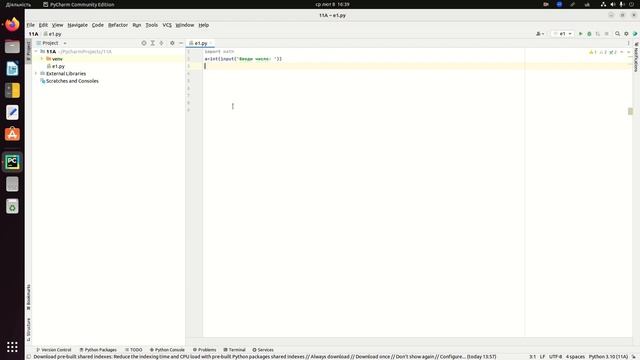Open IDE settings gear in top toolbar

click(626, 34)
